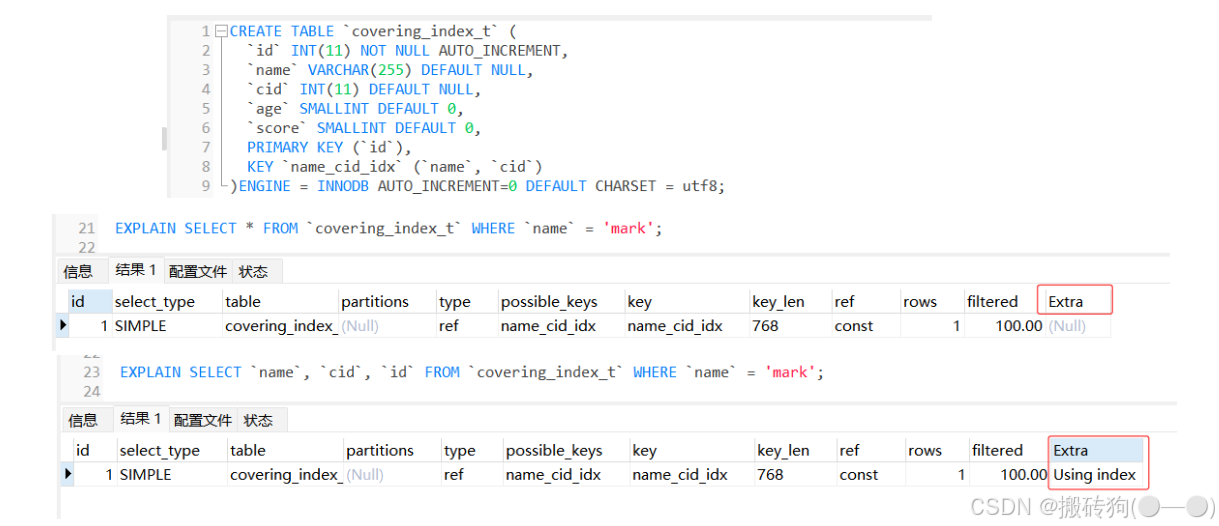Select the SIMPLE cell in the SELECT * result grid
Image resolution: width=1219 pixels, height=526 pixels.
pyautogui.click(x=166, y=325)
